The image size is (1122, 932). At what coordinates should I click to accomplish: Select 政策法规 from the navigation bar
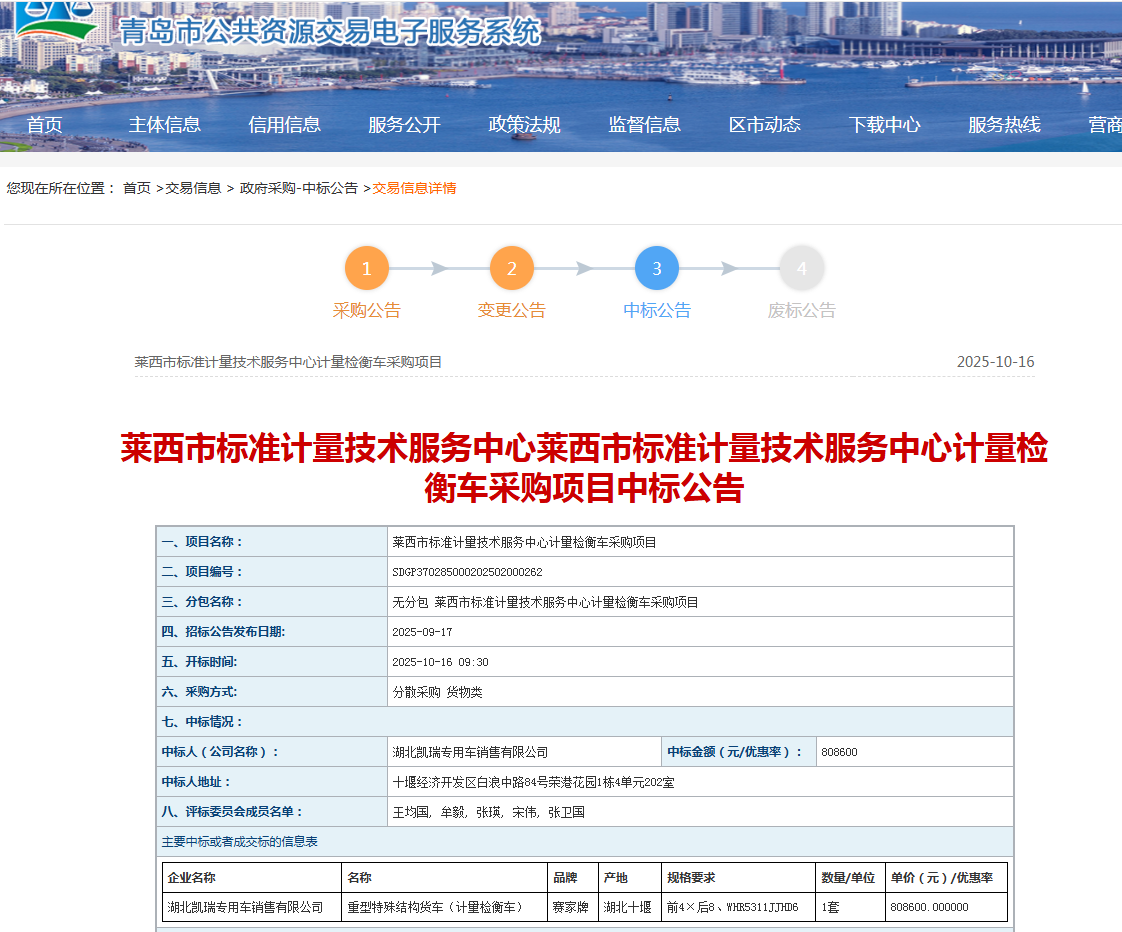524,124
